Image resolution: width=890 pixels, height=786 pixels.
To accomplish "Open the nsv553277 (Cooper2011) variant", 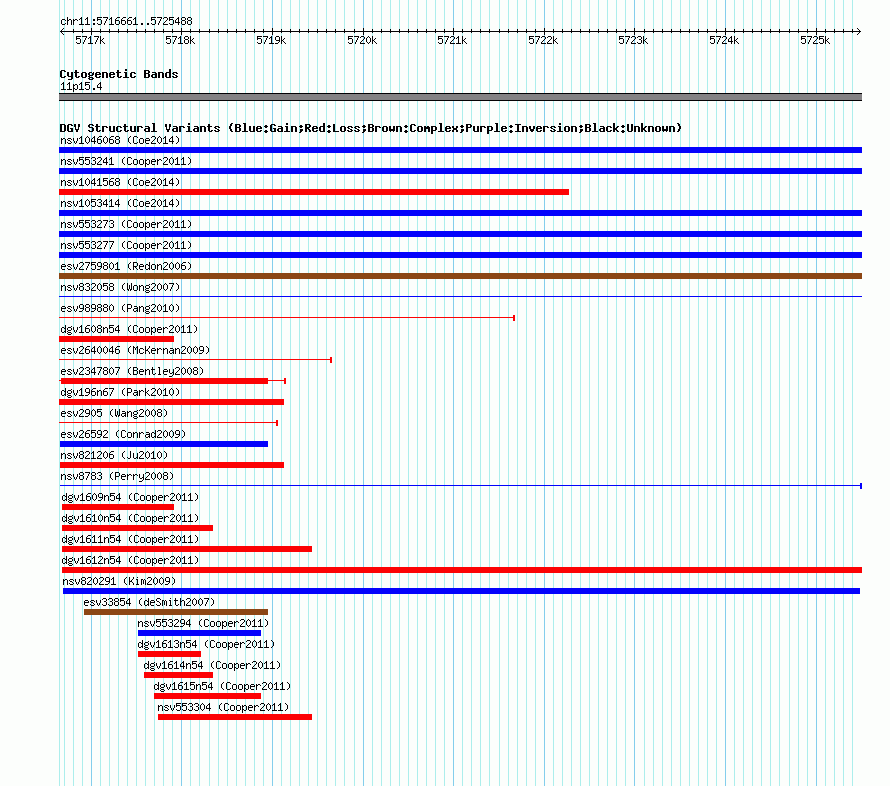I will point(126,245).
